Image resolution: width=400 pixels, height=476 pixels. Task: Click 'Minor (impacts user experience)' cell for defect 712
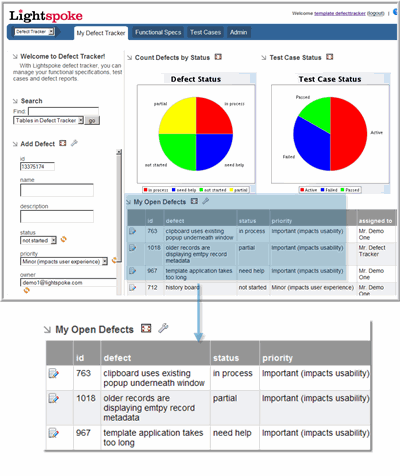click(x=312, y=287)
